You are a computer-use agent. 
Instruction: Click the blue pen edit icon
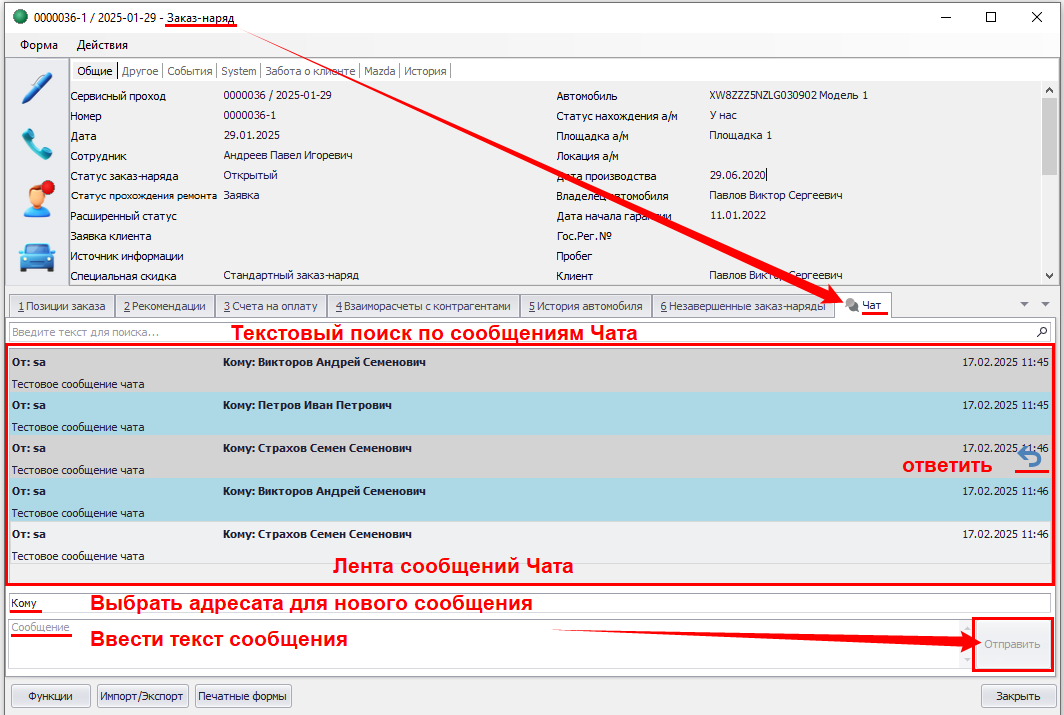click(x=37, y=88)
